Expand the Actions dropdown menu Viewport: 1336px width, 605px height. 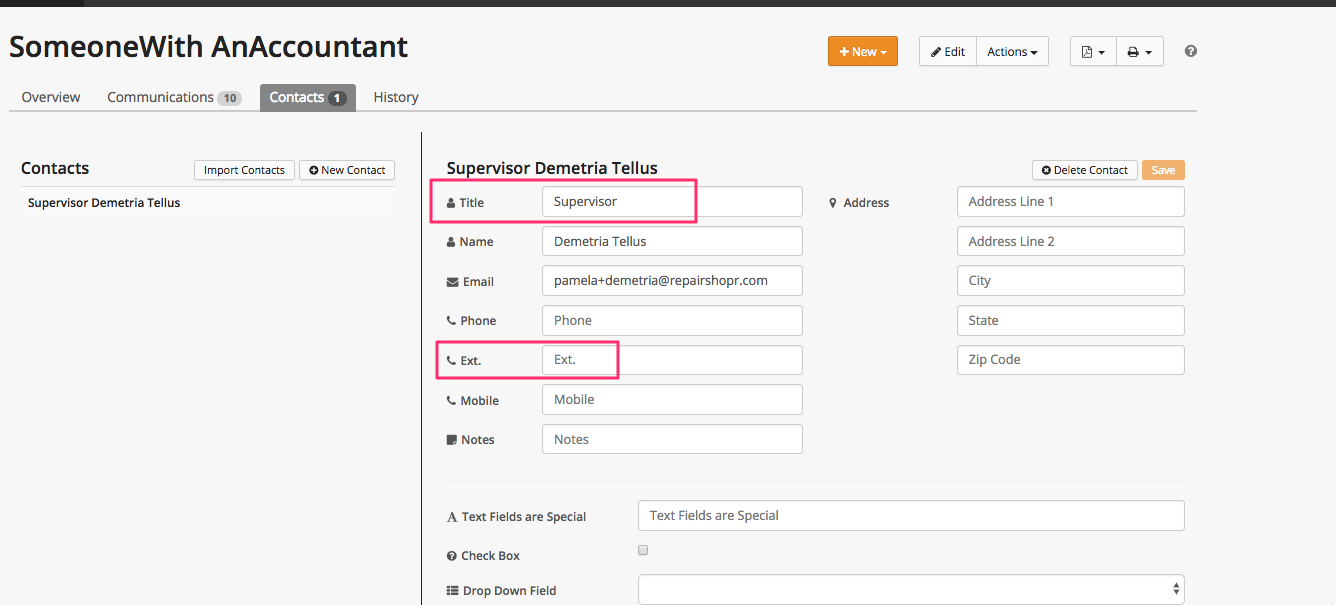(x=1012, y=52)
